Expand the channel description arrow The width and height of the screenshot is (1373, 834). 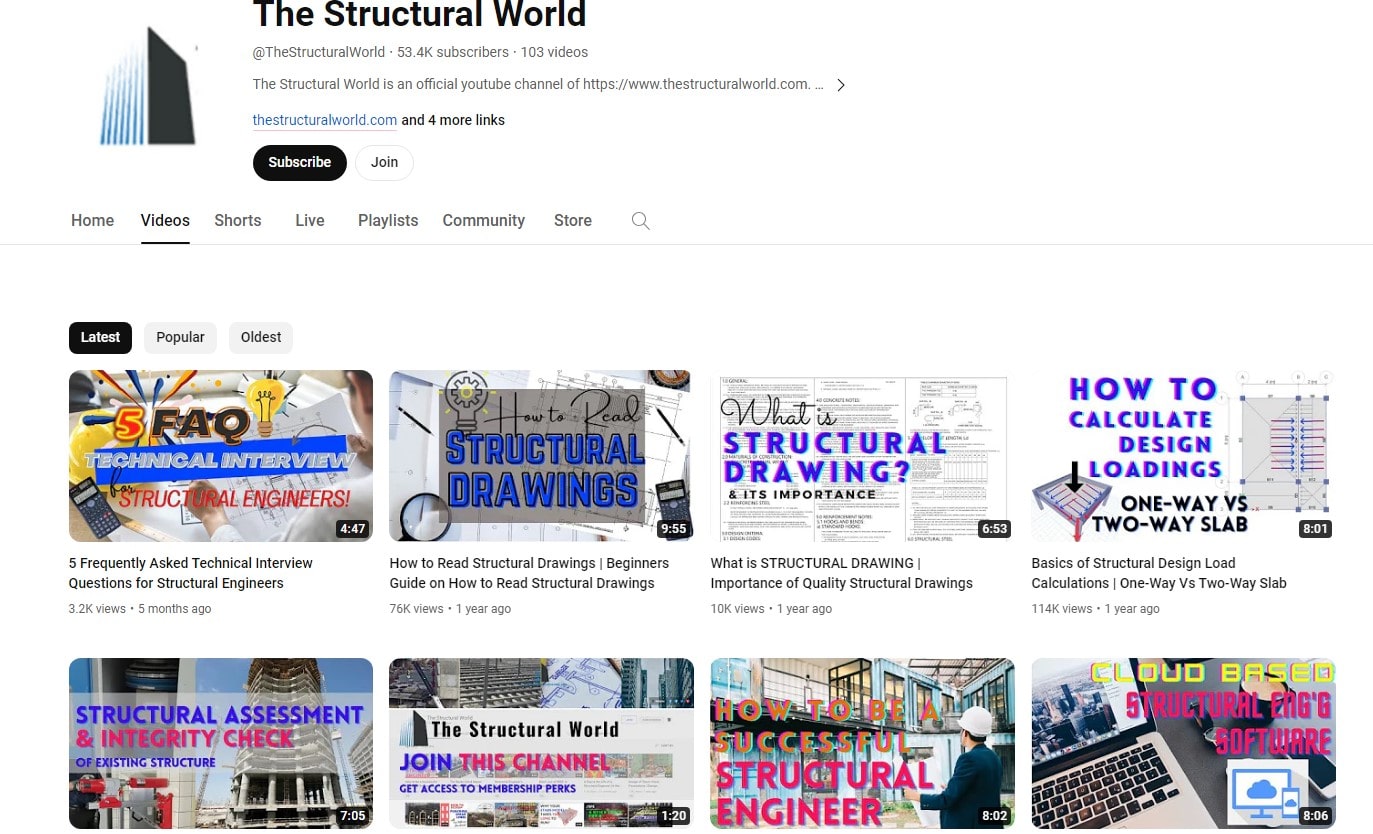click(x=841, y=85)
